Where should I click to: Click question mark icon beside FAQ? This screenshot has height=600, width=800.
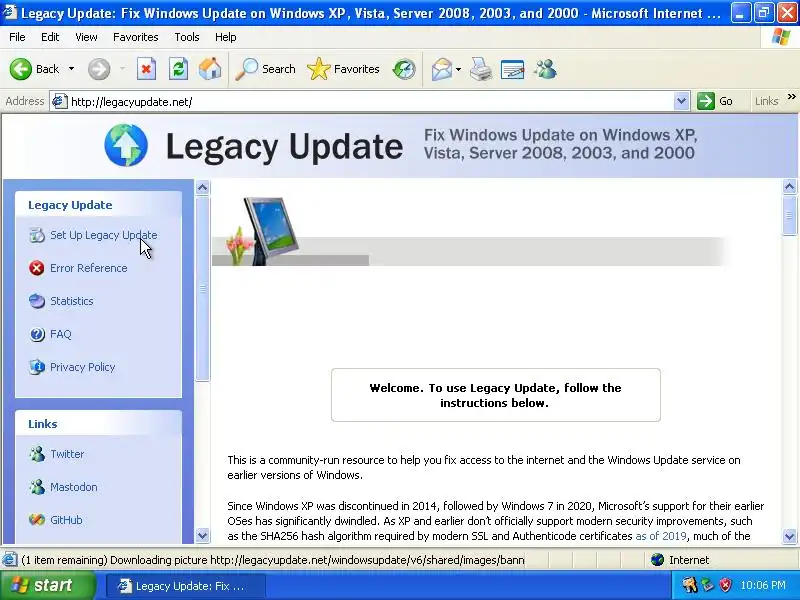coord(37,334)
